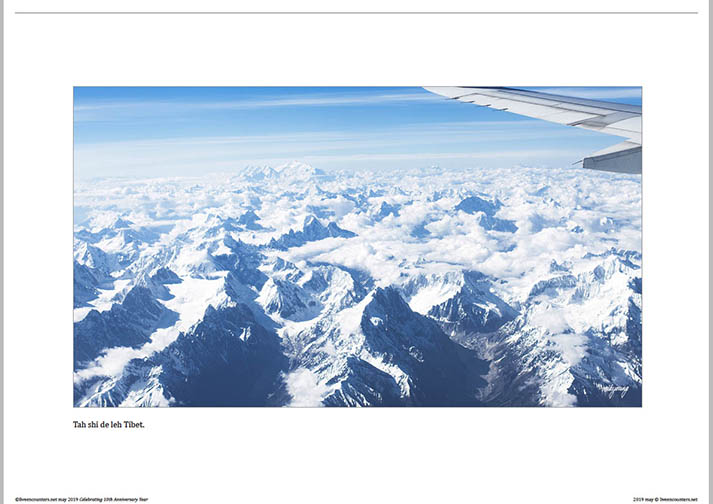This screenshot has height=504, width=713.
Task: Click the gray vertical bar on right edge
Action: point(711,252)
